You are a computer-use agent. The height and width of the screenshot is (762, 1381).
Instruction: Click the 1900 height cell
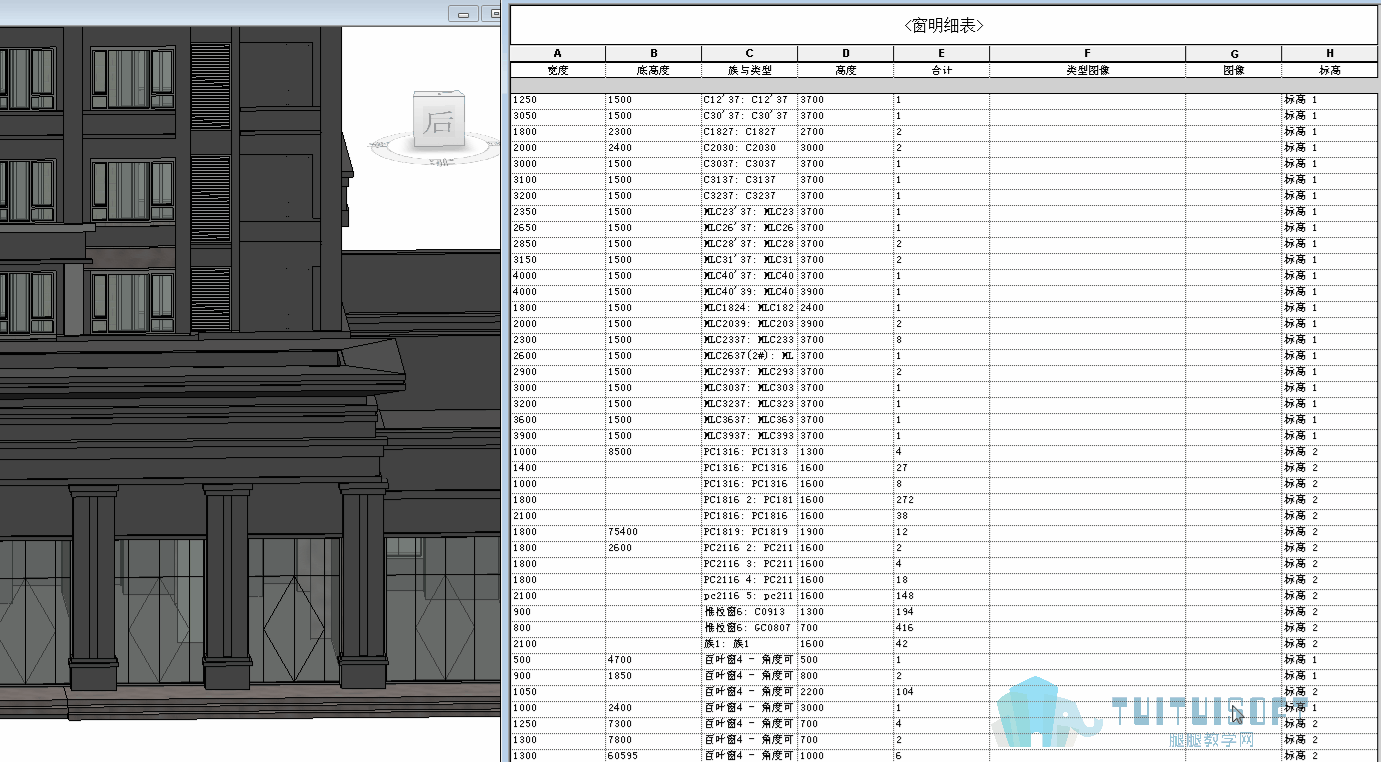[845, 532]
